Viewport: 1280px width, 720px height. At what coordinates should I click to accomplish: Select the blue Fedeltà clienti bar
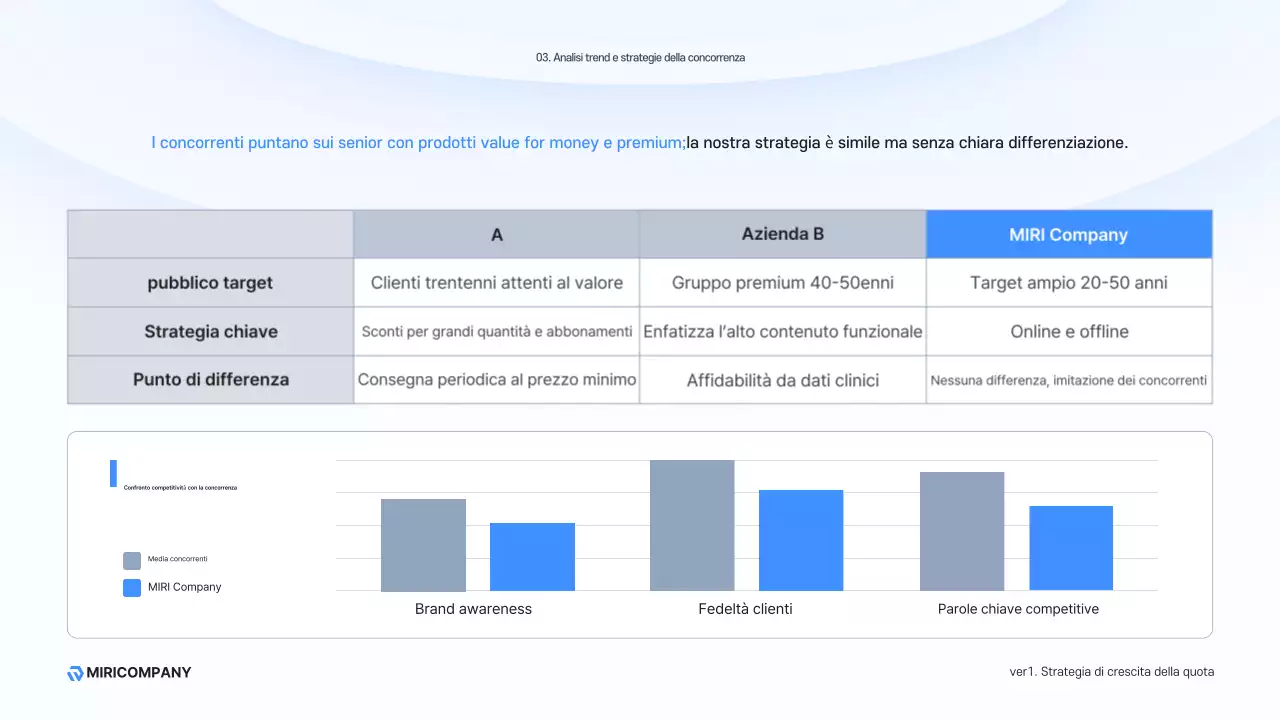click(x=801, y=540)
